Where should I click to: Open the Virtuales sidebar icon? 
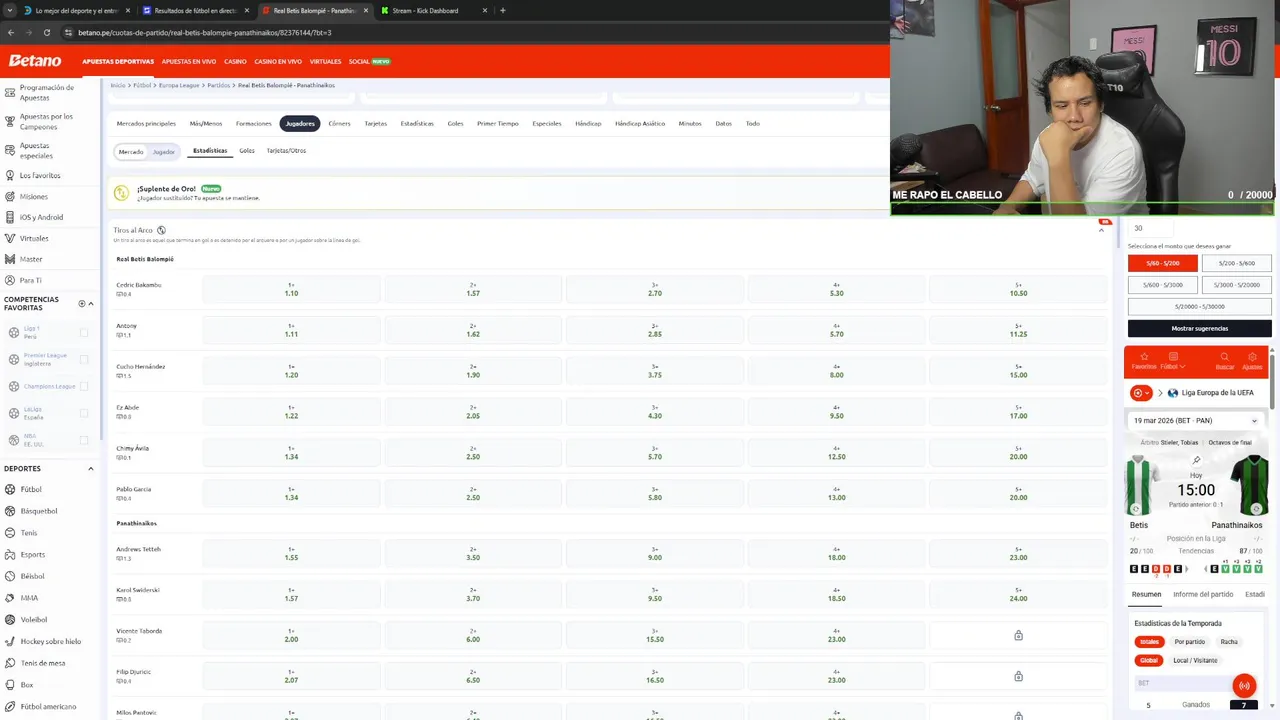coord(9,238)
